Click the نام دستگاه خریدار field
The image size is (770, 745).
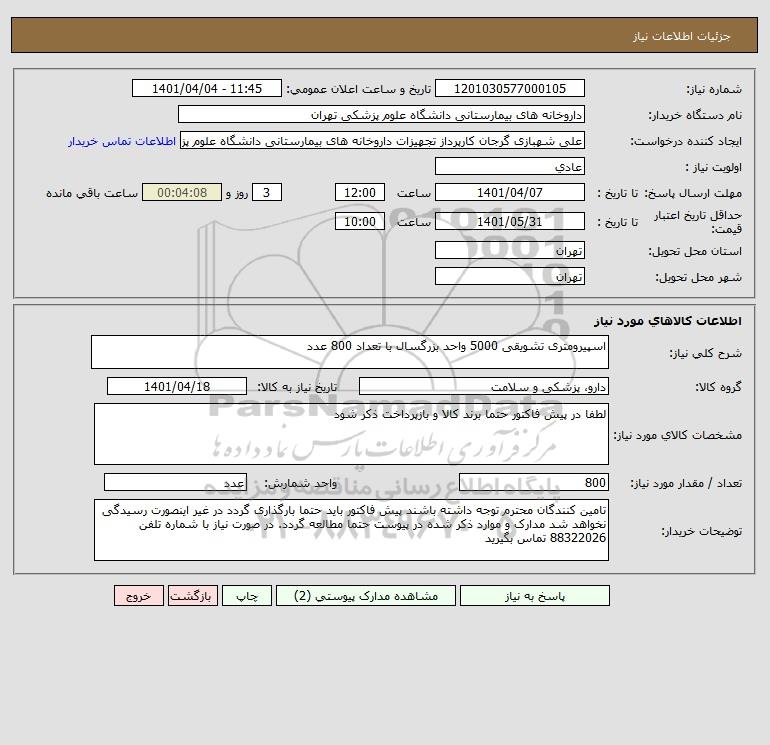click(381, 114)
